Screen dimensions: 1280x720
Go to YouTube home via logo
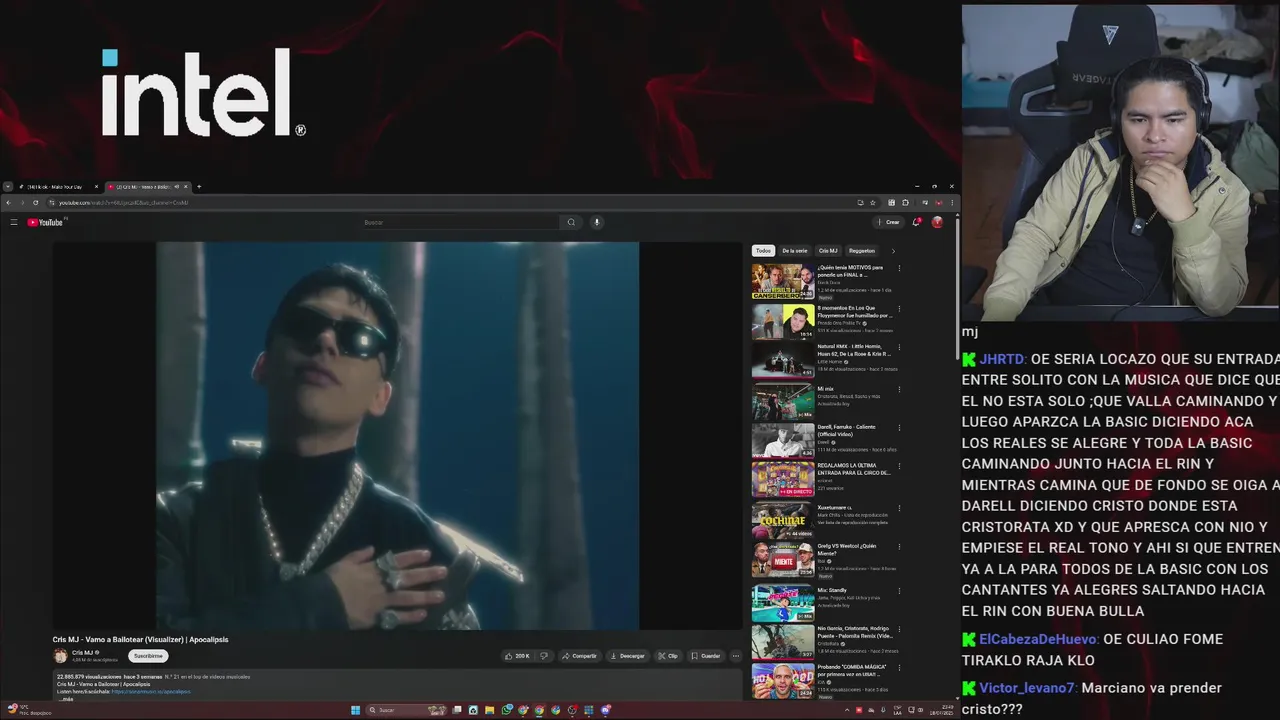point(45,222)
